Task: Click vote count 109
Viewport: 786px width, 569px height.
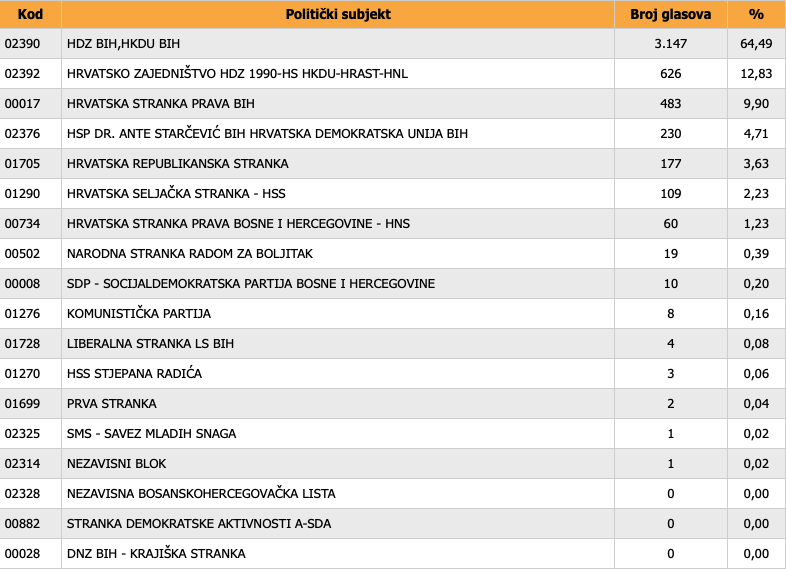Action: [x=671, y=194]
